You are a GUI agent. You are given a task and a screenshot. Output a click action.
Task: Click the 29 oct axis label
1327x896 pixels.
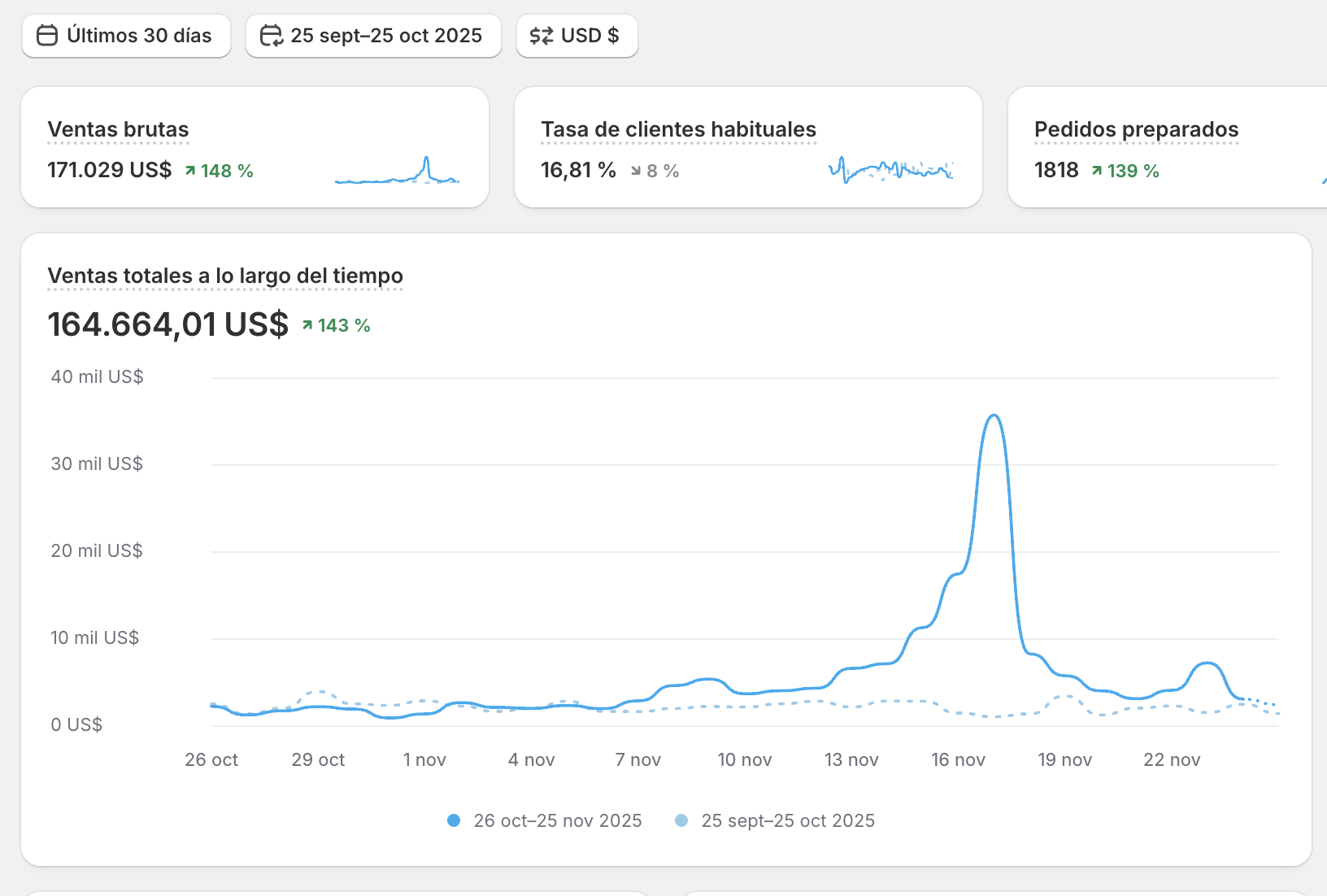[x=318, y=759]
